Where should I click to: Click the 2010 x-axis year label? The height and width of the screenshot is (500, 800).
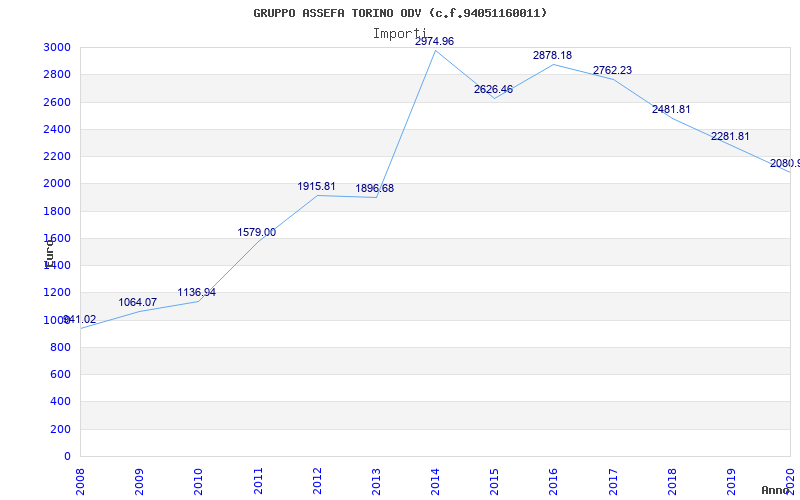coord(198,481)
